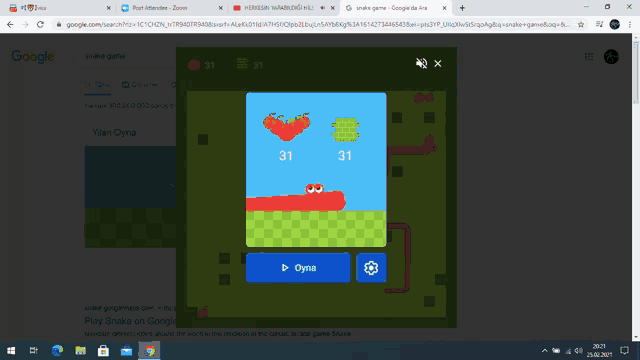Viewport: 640px width, 360px height.
Task: Open the Chrome three-dot menu
Action: coord(630,24)
